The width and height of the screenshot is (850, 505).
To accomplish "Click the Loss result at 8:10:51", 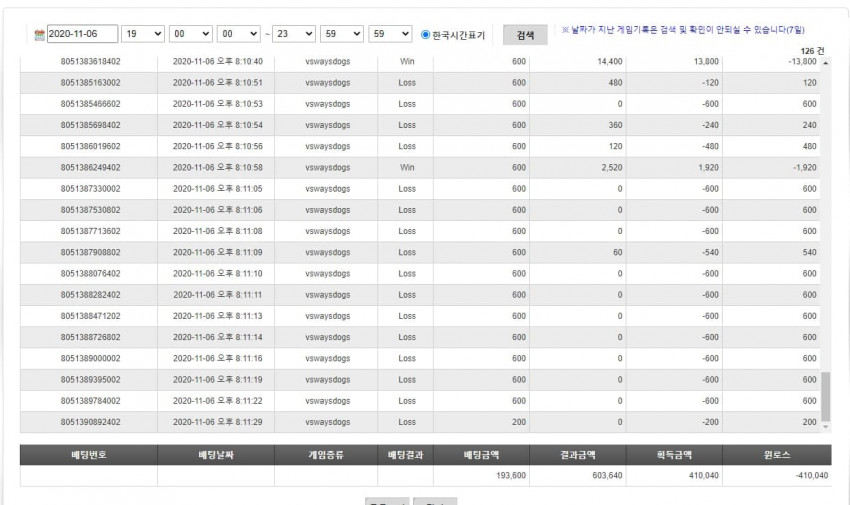I will pos(407,83).
